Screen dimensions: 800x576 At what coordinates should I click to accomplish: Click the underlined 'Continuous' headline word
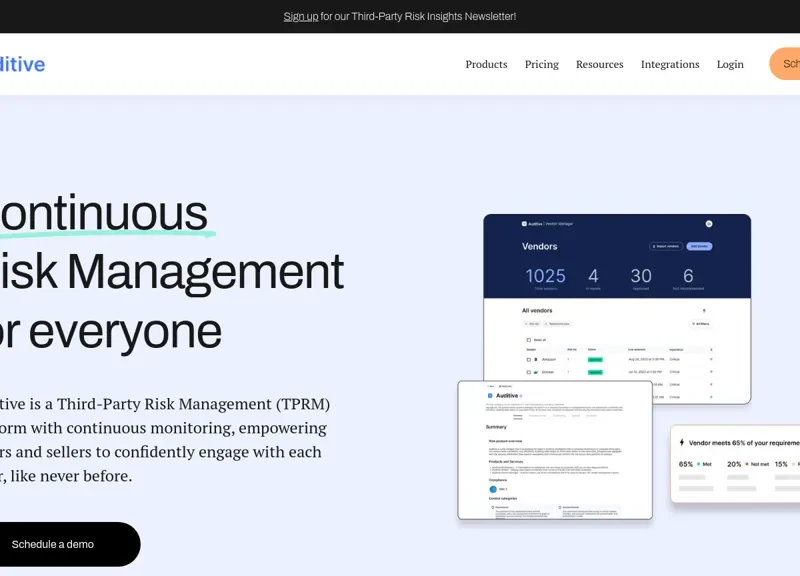[104, 213]
